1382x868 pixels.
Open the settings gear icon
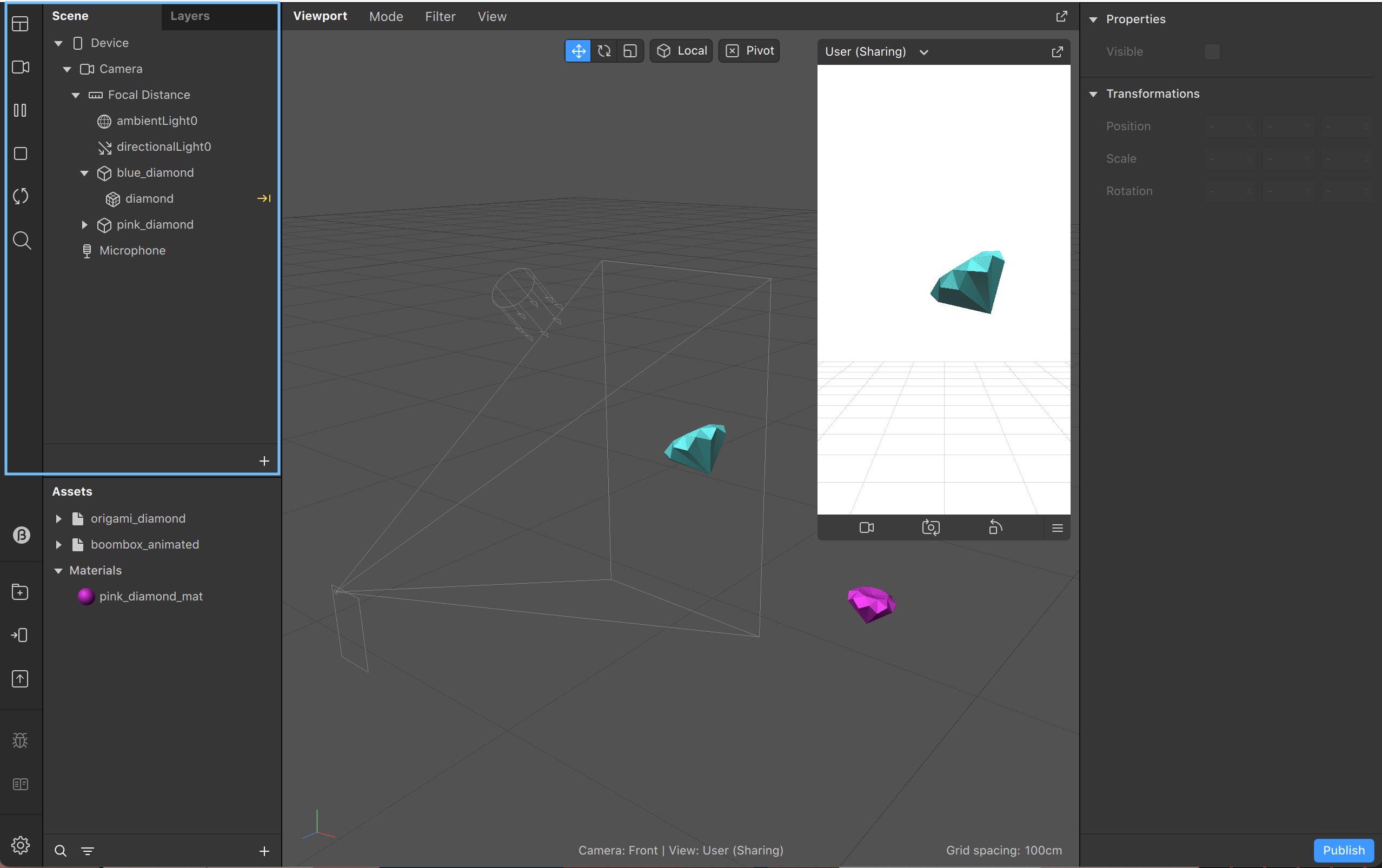click(x=21, y=844)
